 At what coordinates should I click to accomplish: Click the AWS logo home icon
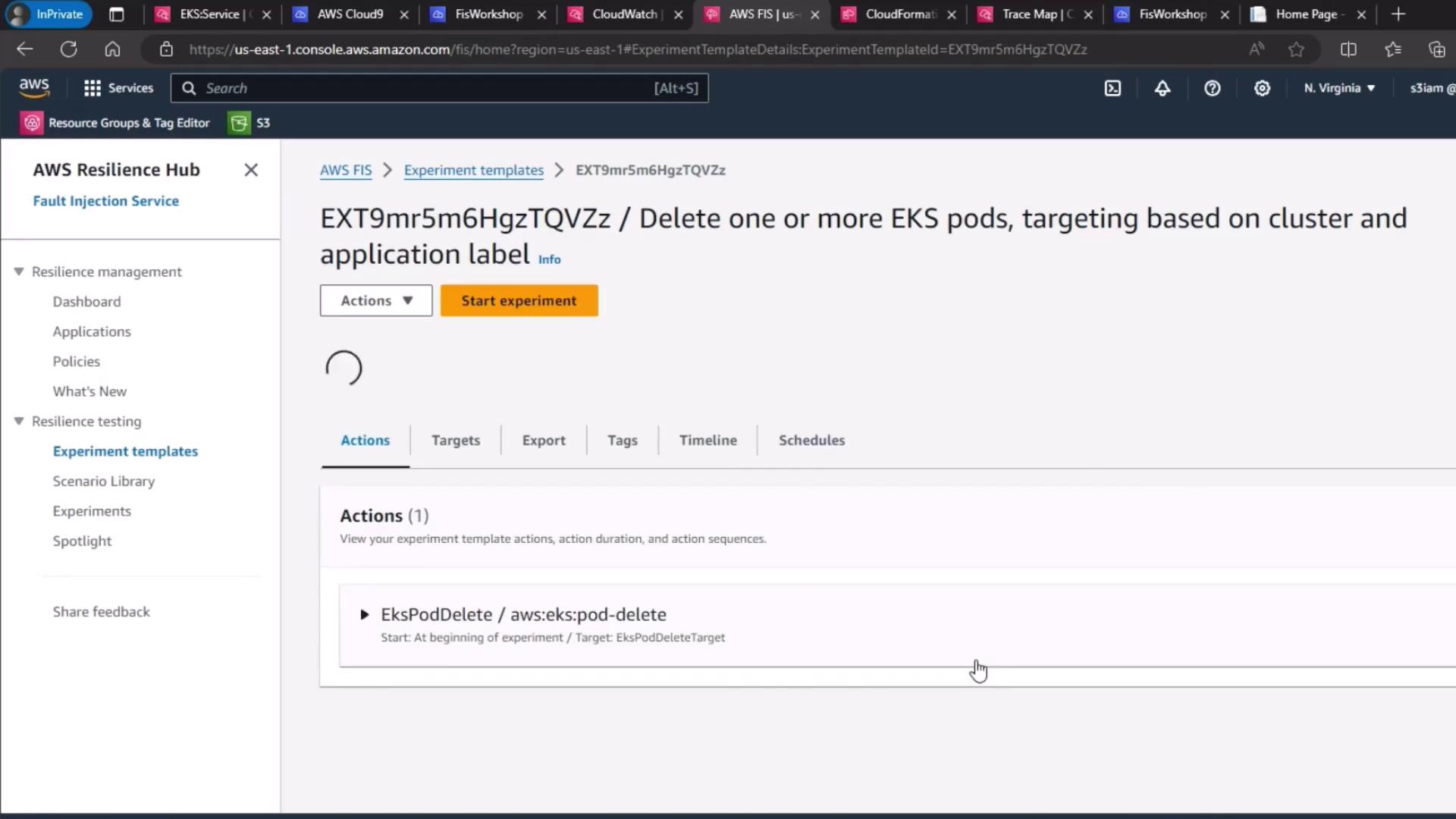point(34,88)
